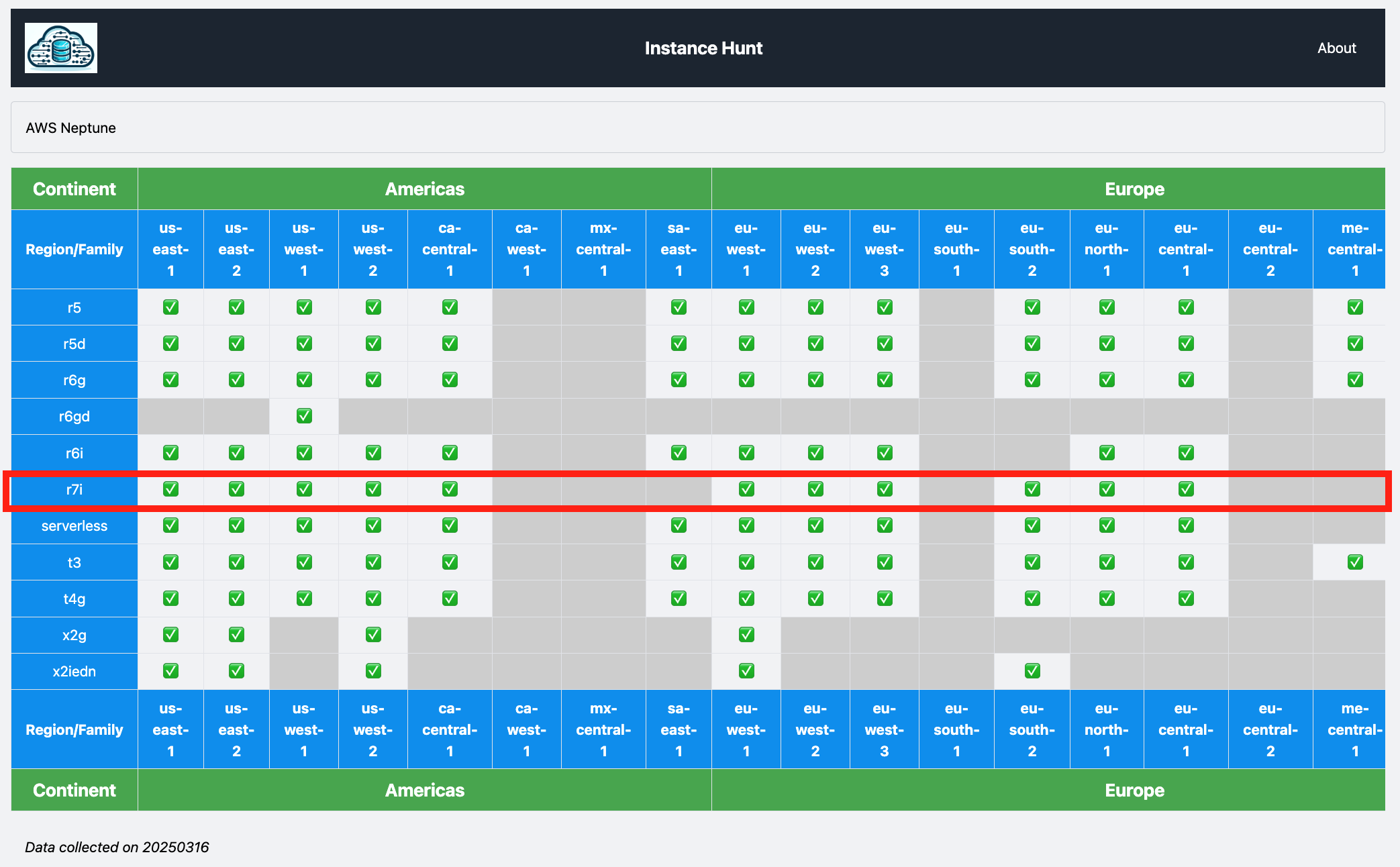Click the x2iedn us-east-2 checkmark
Viewport: 1400px width, 867px height.
236,671
